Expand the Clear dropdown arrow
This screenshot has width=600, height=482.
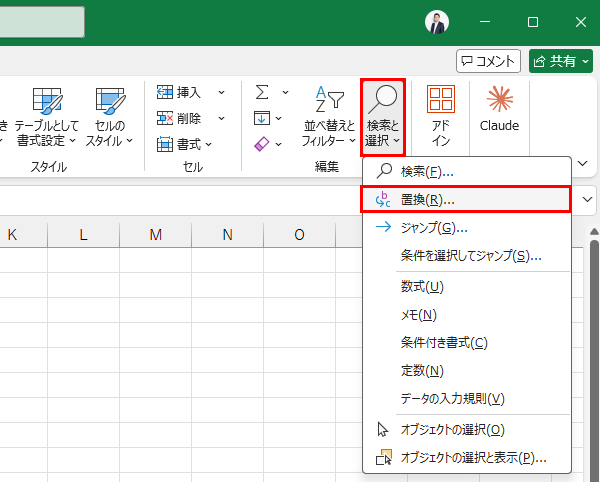pos(278,144)
